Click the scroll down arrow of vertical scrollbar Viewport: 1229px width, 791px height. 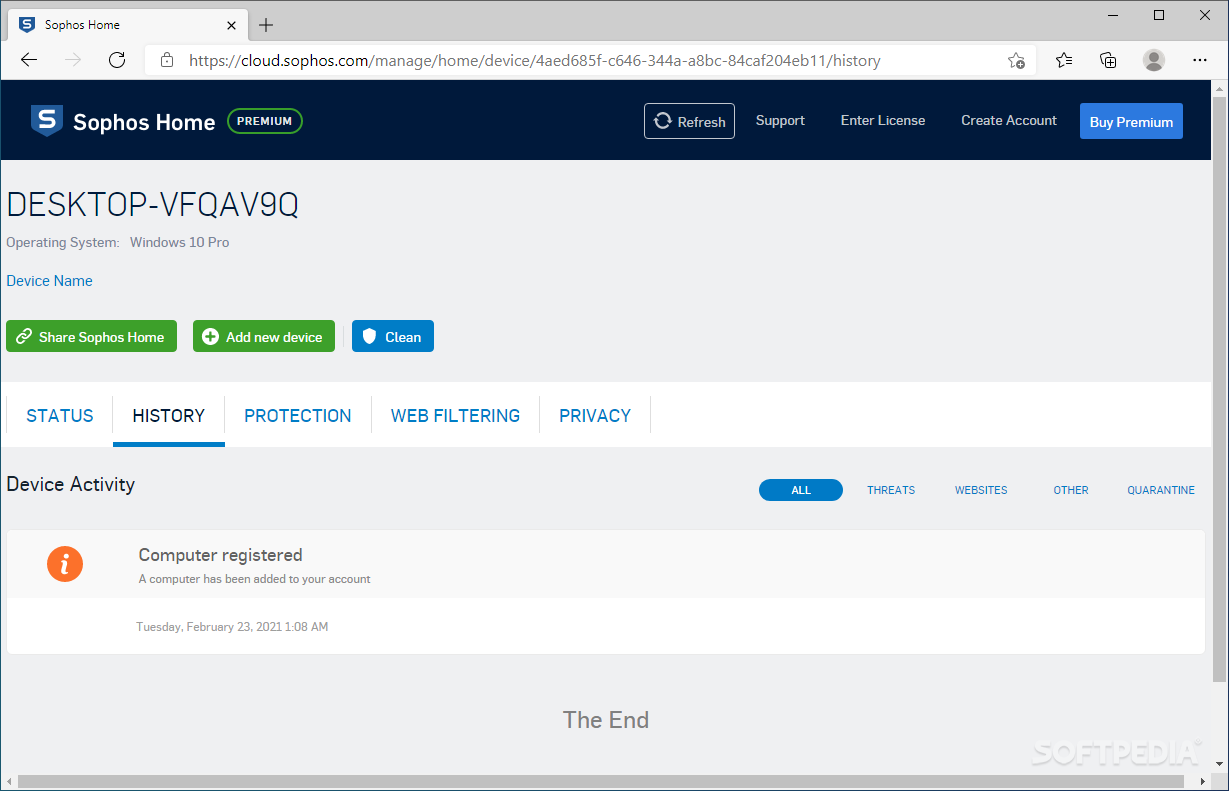[x=1219, y=765]
